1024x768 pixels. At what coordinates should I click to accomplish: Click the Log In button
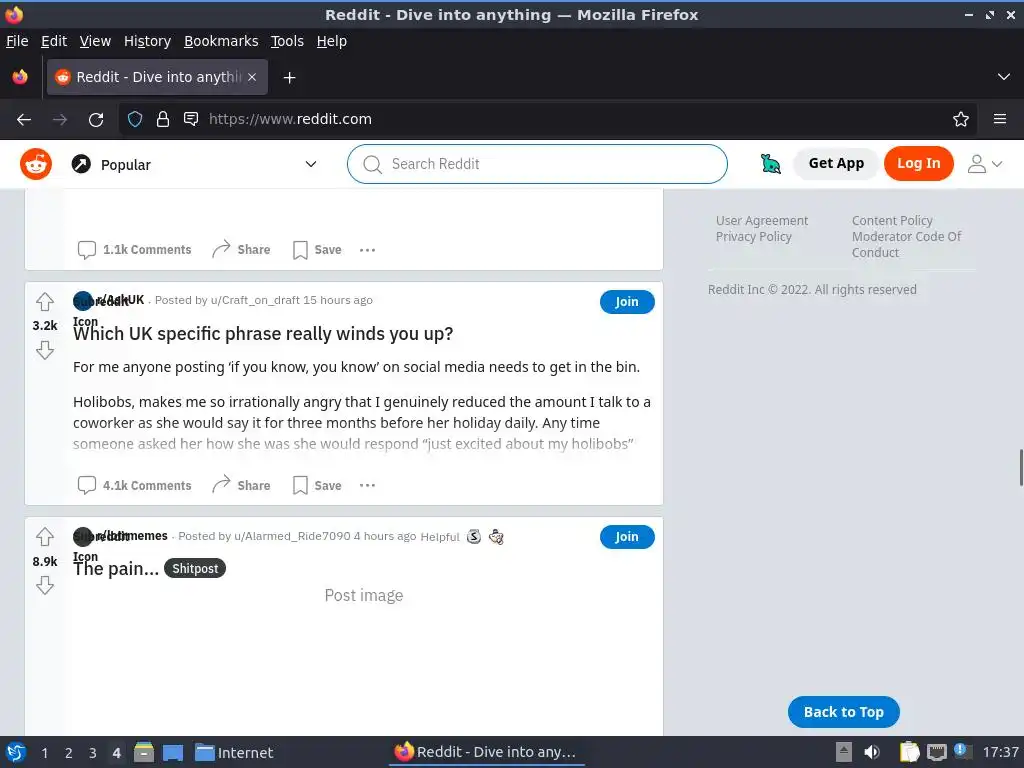pyautogui.click(x=918, y=163)
